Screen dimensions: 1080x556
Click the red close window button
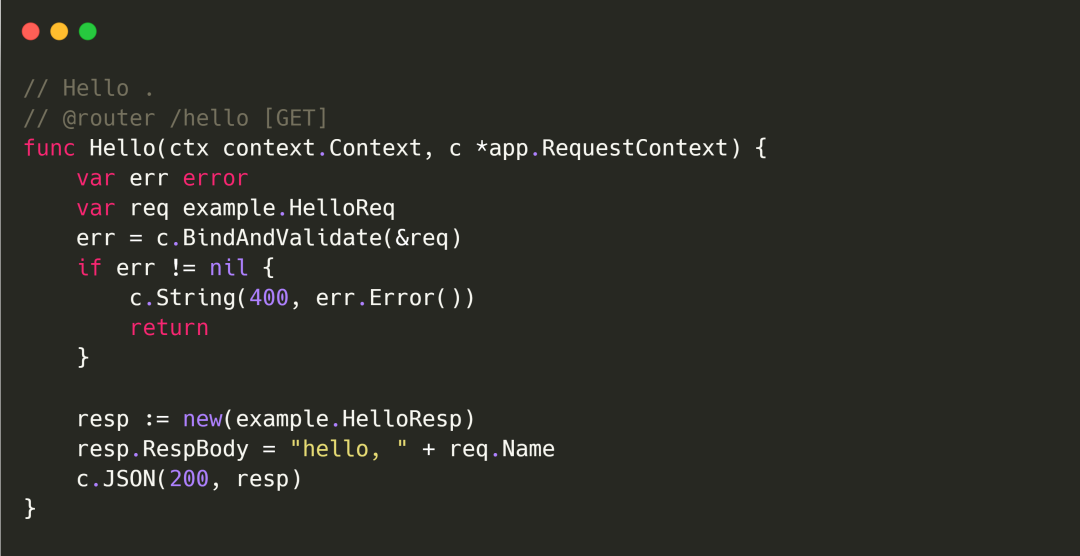coord(31,31)
